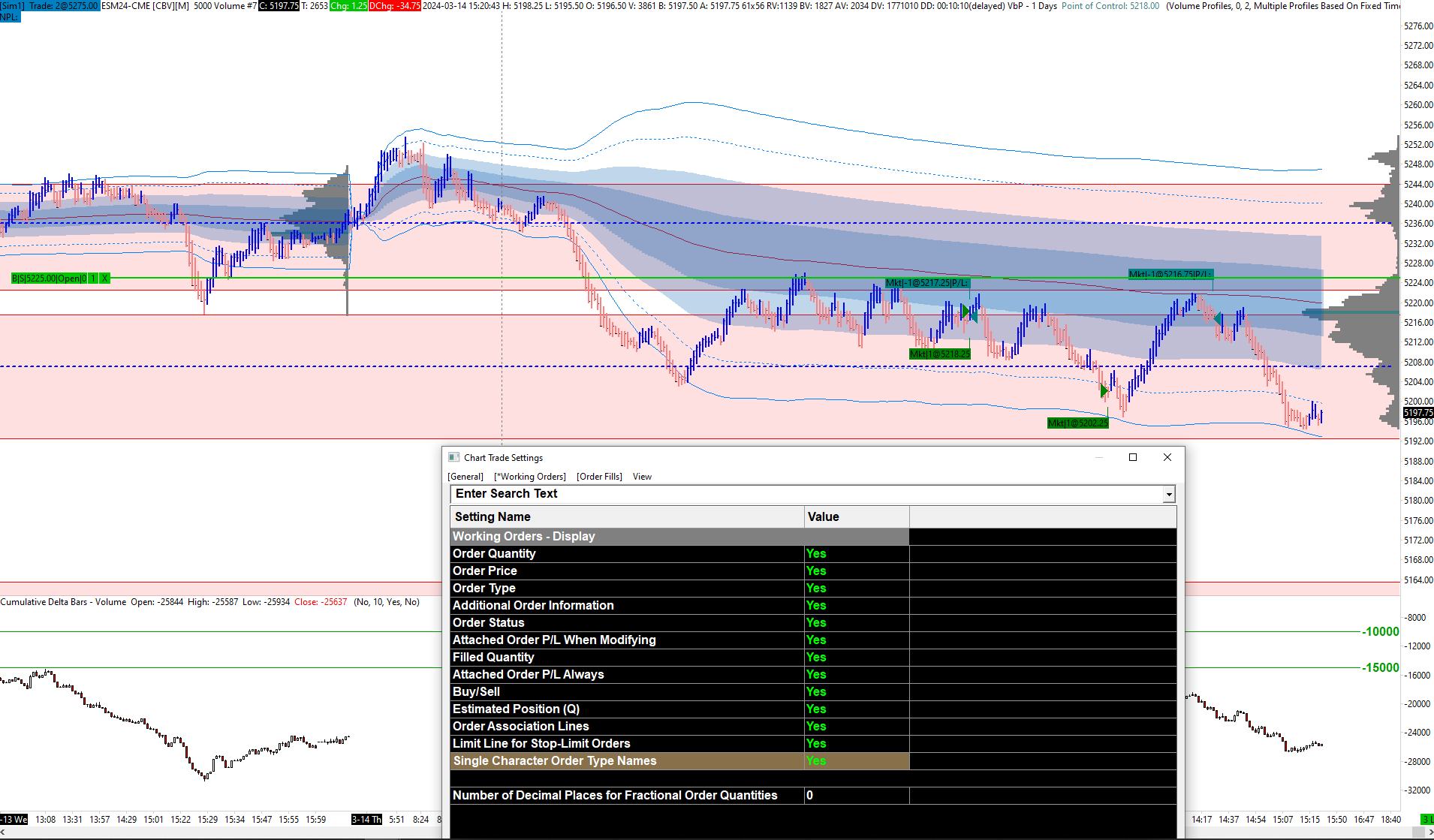Click the Mkt|-1@5217.25 P/L fill label
The image size is (1434, 840).
pyautogui.click(x=927, y=283)
